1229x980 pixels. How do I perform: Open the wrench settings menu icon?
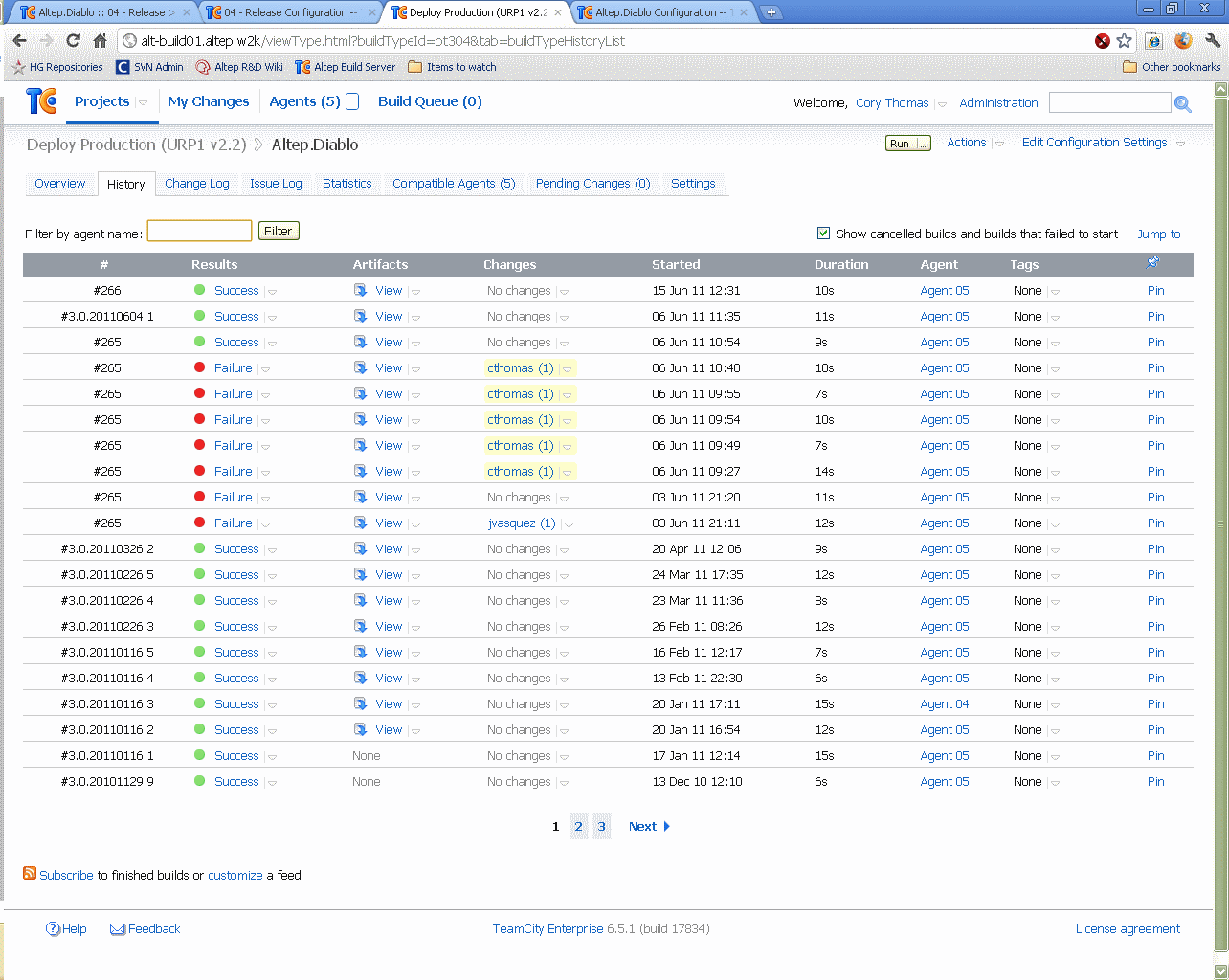[x=1212, y=40]
